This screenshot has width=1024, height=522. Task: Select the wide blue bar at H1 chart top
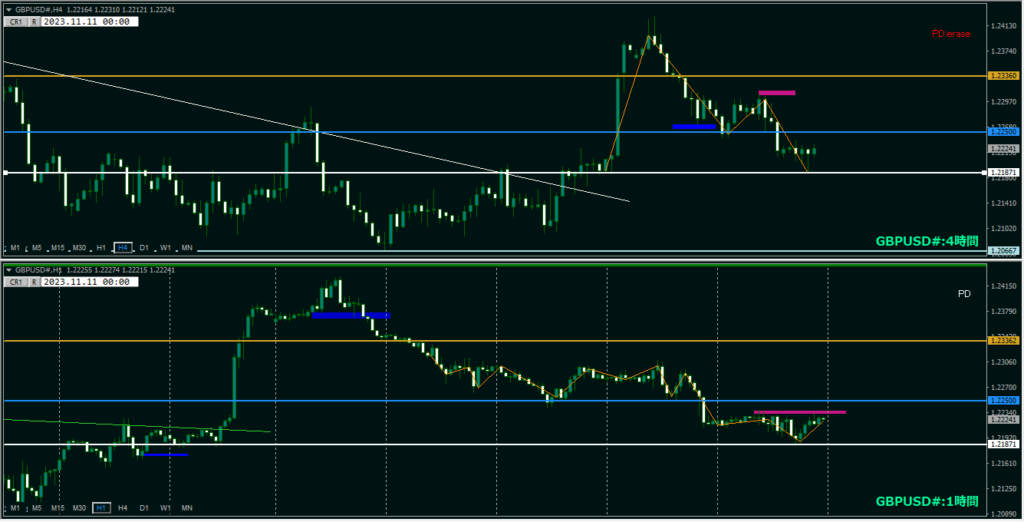tap(351, 316)
